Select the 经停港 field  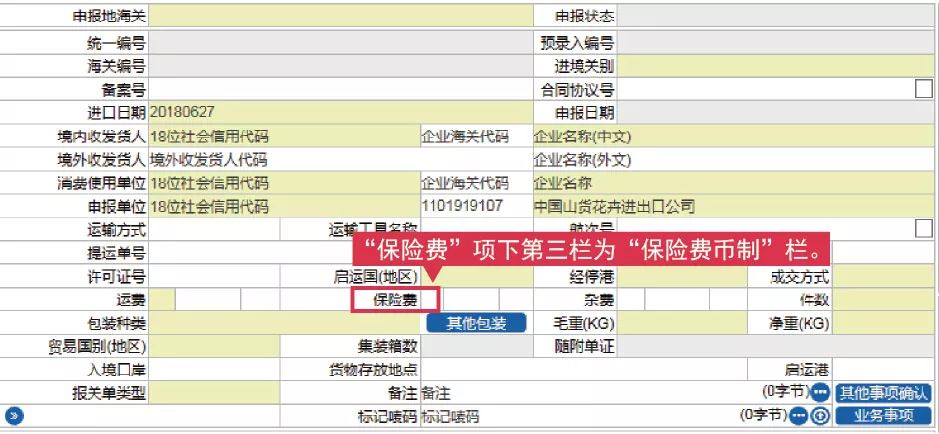point(681,277)
